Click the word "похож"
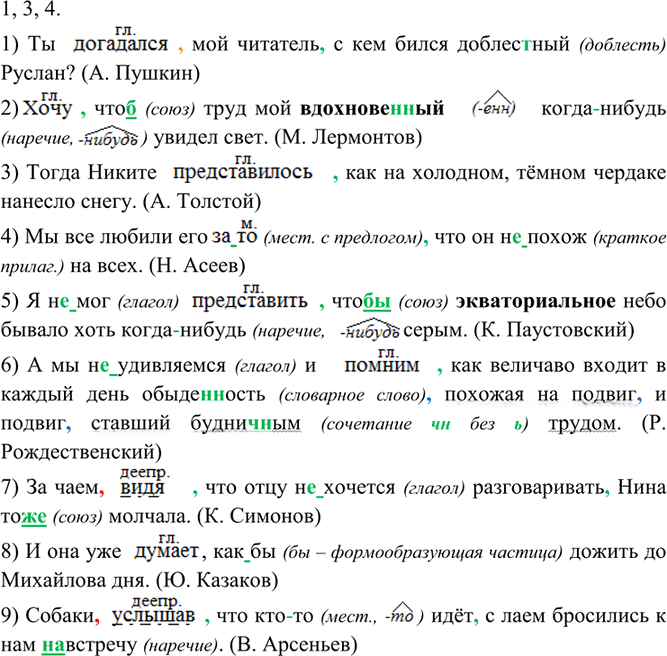667x656 pixels. coord(557,237)
